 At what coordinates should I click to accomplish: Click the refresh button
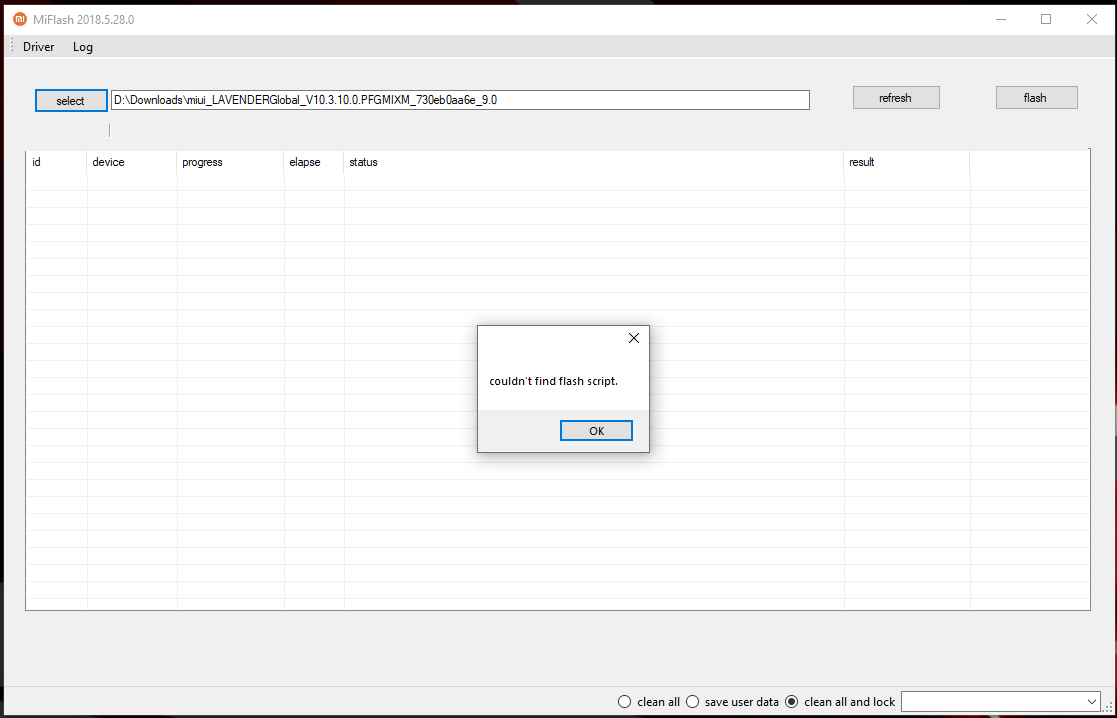click(896, 98)
